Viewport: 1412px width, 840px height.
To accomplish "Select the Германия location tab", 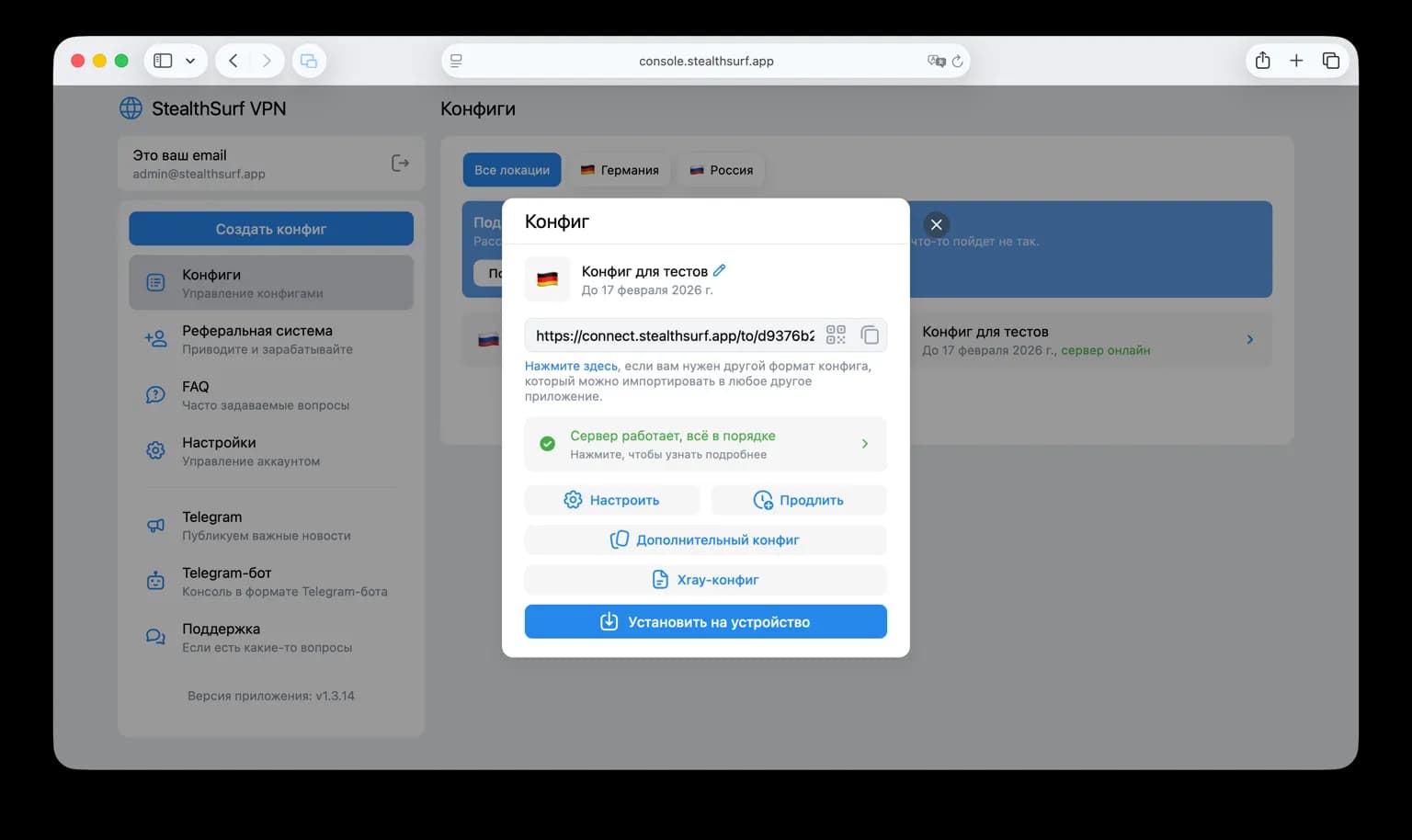I will click(620, 170).
